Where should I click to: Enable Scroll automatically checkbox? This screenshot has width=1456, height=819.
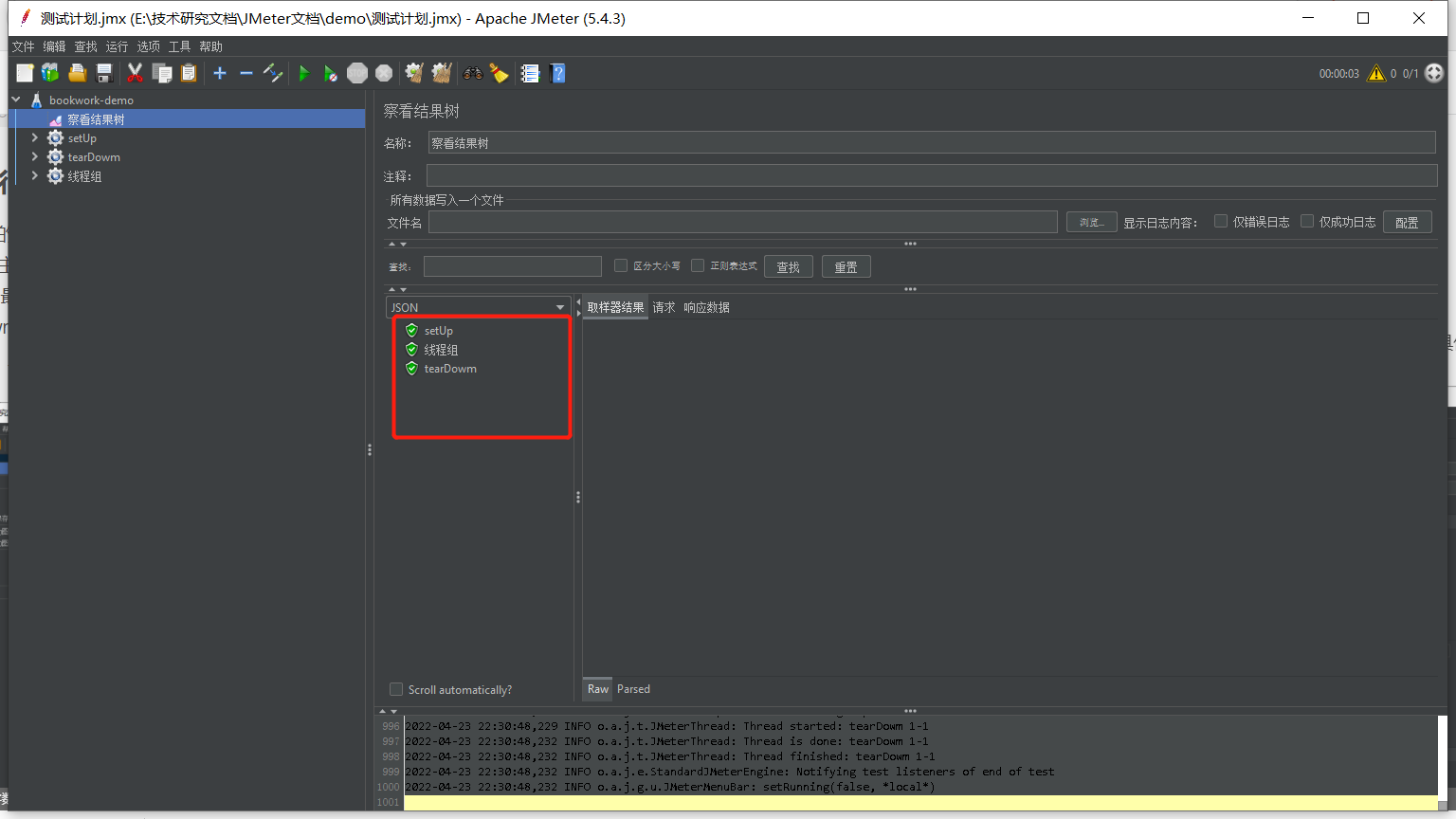tap(396, 689)
